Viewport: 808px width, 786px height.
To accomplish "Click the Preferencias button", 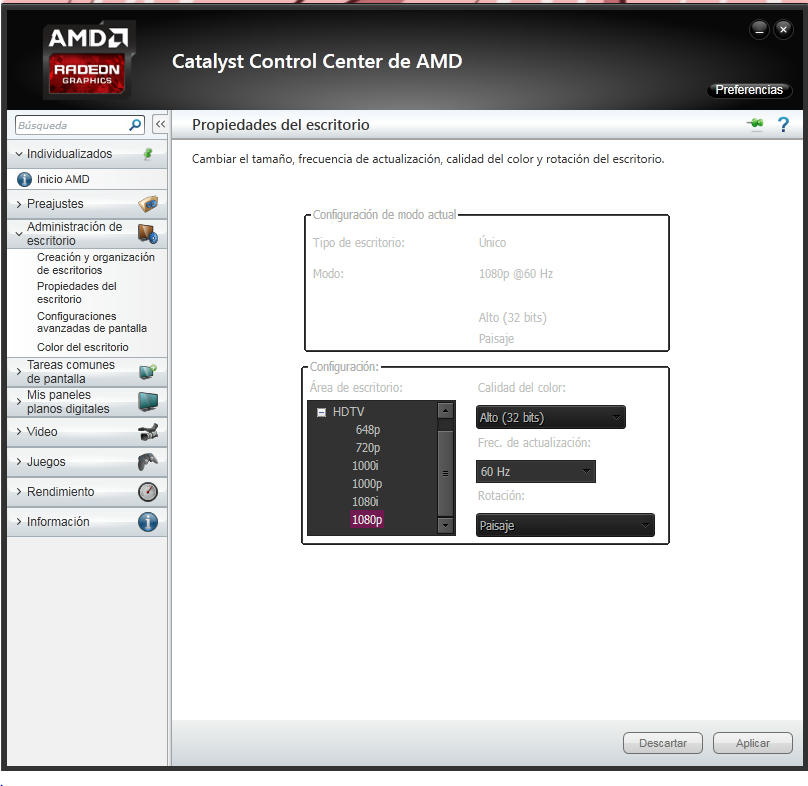I will click(749, 90).
